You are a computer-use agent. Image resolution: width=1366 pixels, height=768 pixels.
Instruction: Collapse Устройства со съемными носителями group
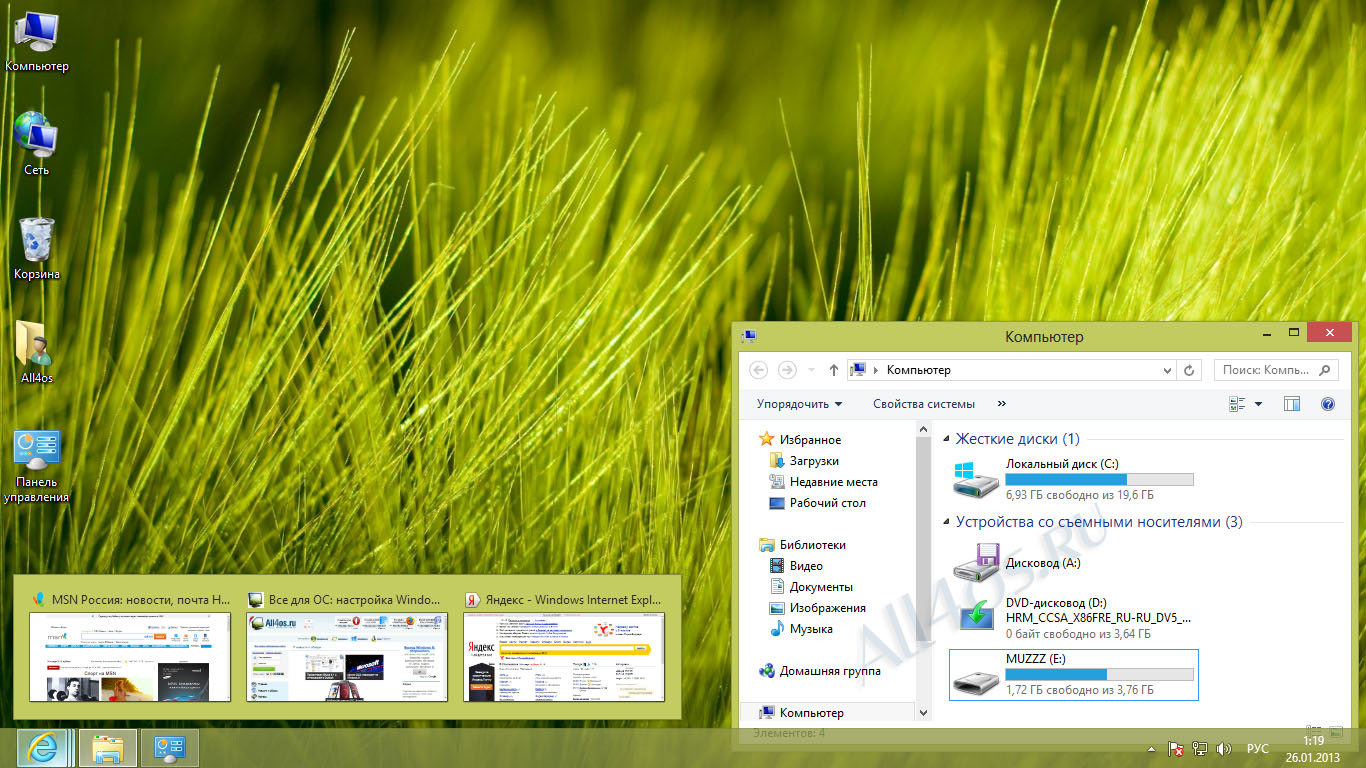(x=947, y=522)
